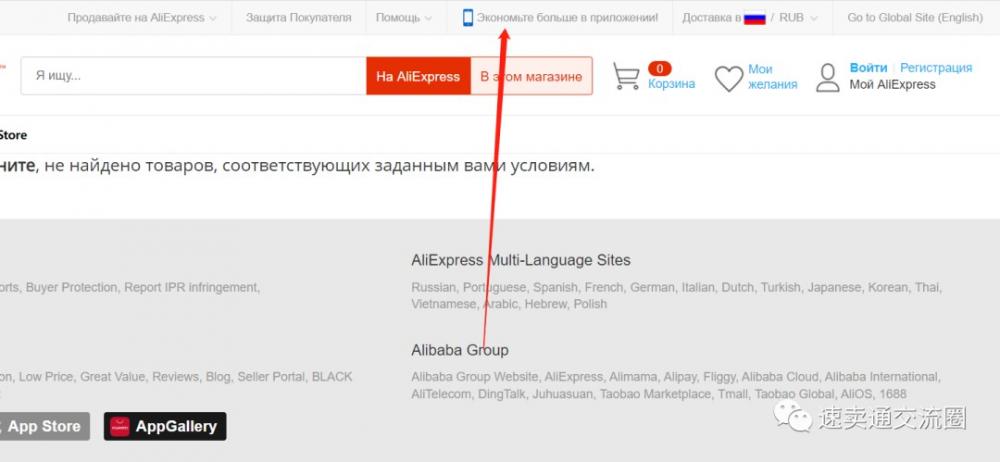Open the German language site link

pyautogui.click(x=652, y=288)
